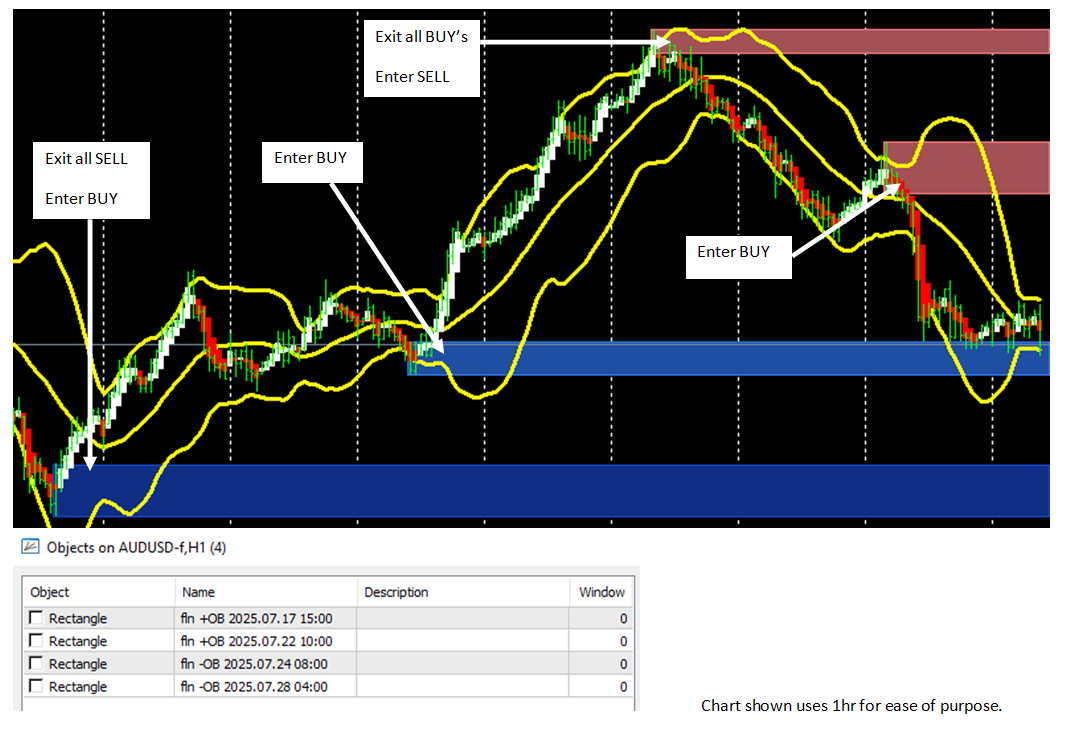Screen dimensions: 1066x729
Task: Tick checkbox for fln -OB 2025.07.28 04:00
Action: [x=36, y=685]
